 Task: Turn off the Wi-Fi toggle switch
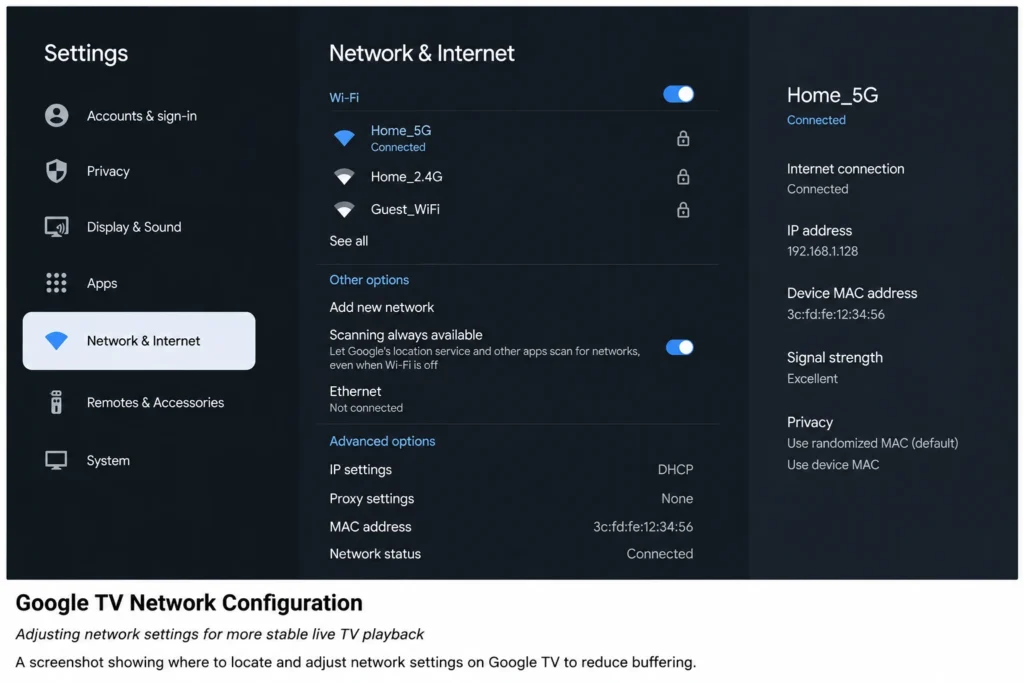click(x=679, y=95)
